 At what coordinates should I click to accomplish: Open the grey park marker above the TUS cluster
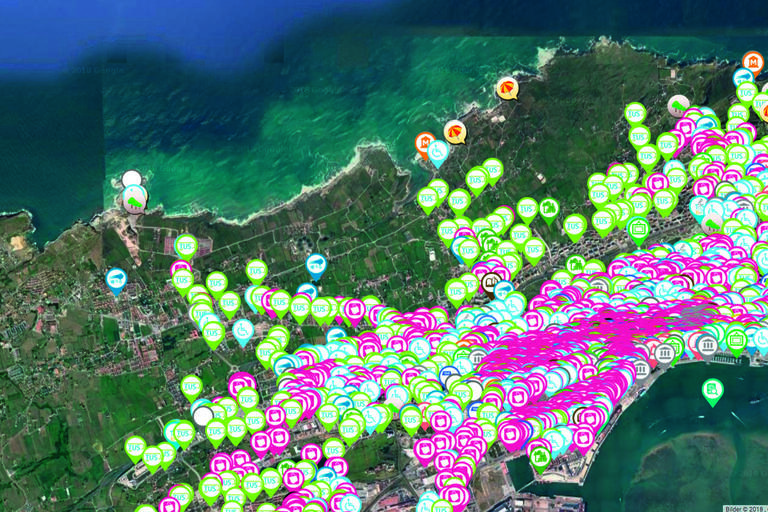678,105
